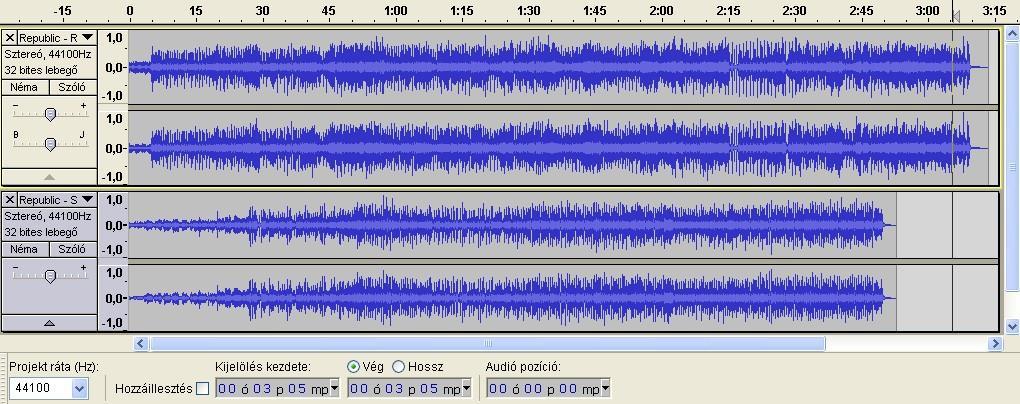Close the Republic - R track
1020x404 pixels.
tap(9, 38)
